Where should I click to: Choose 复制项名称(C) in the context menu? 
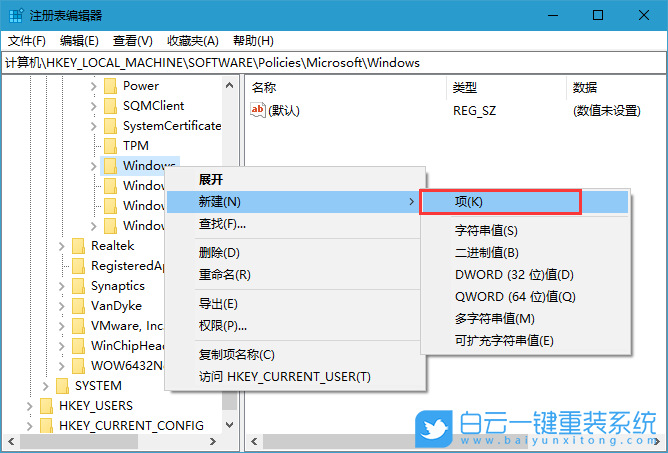(x=296, y=355)
